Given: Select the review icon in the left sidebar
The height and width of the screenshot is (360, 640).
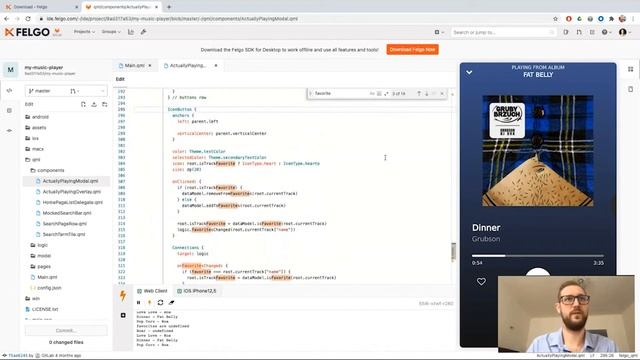Looking at the screenshot, I should coord(9,111).
